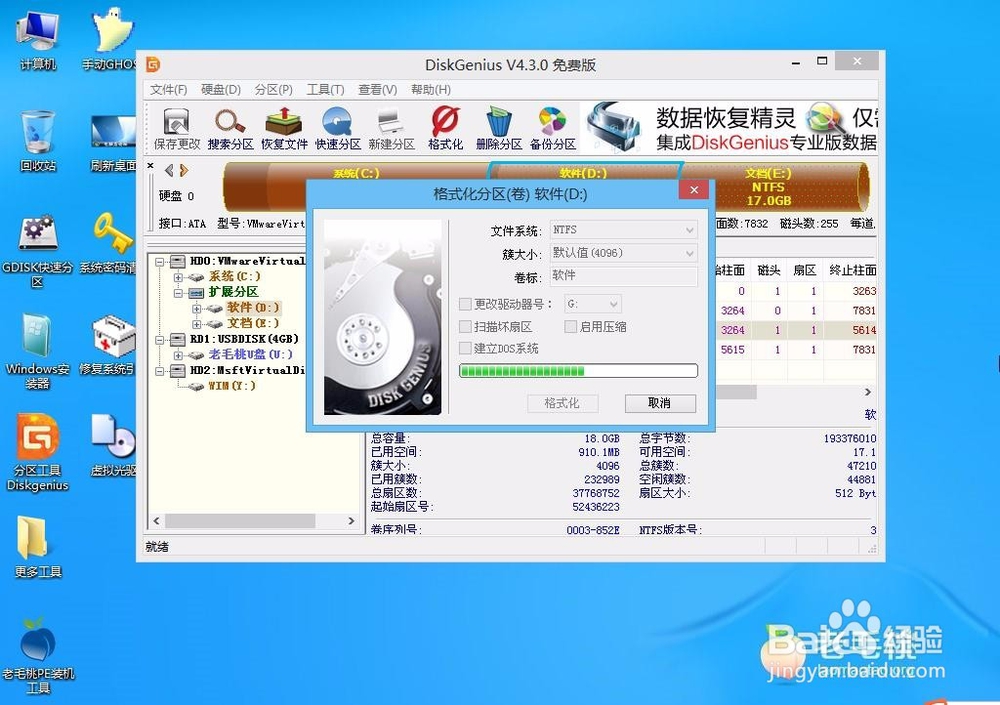This screenshot has height=705, width=1000.
Task: Open the 手动GHOST desktop icon
Action: pos(112,40)
